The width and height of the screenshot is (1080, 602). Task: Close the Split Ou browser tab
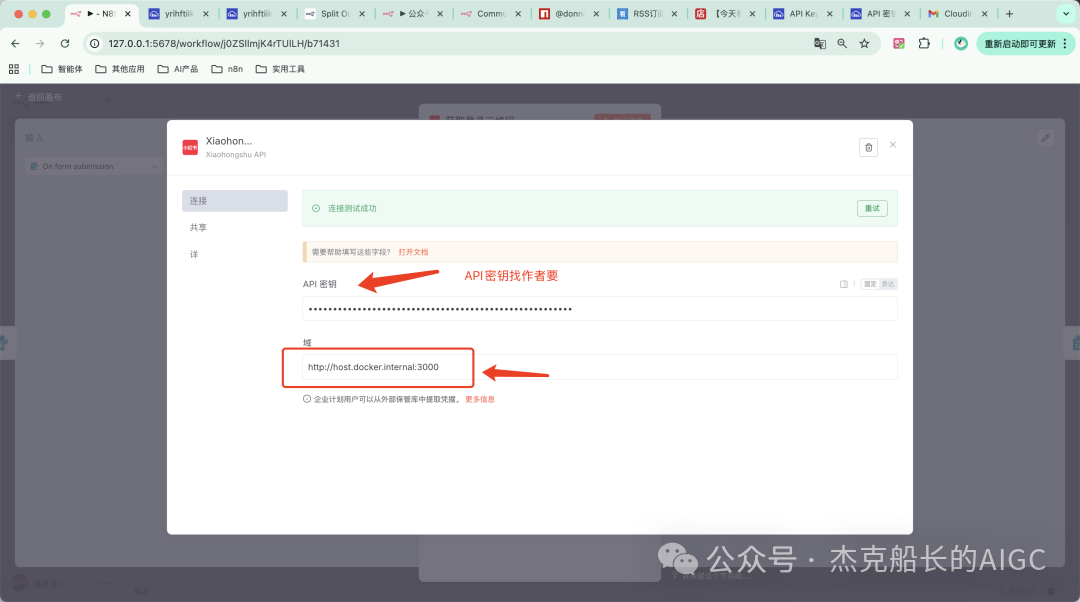point(362,14)
